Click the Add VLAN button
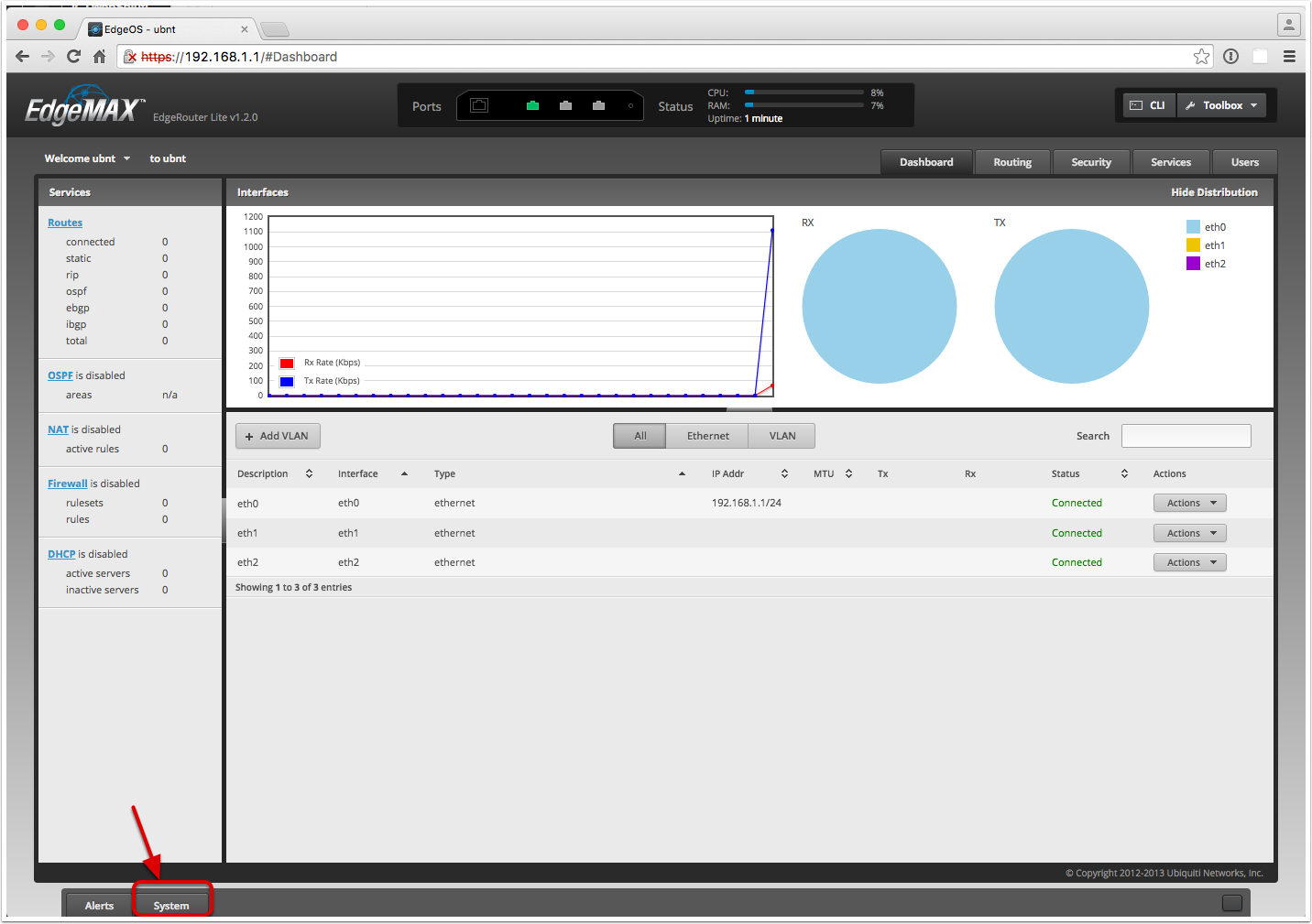The height and width of the screenshot is (924, 1312). (x=278, y=436)
